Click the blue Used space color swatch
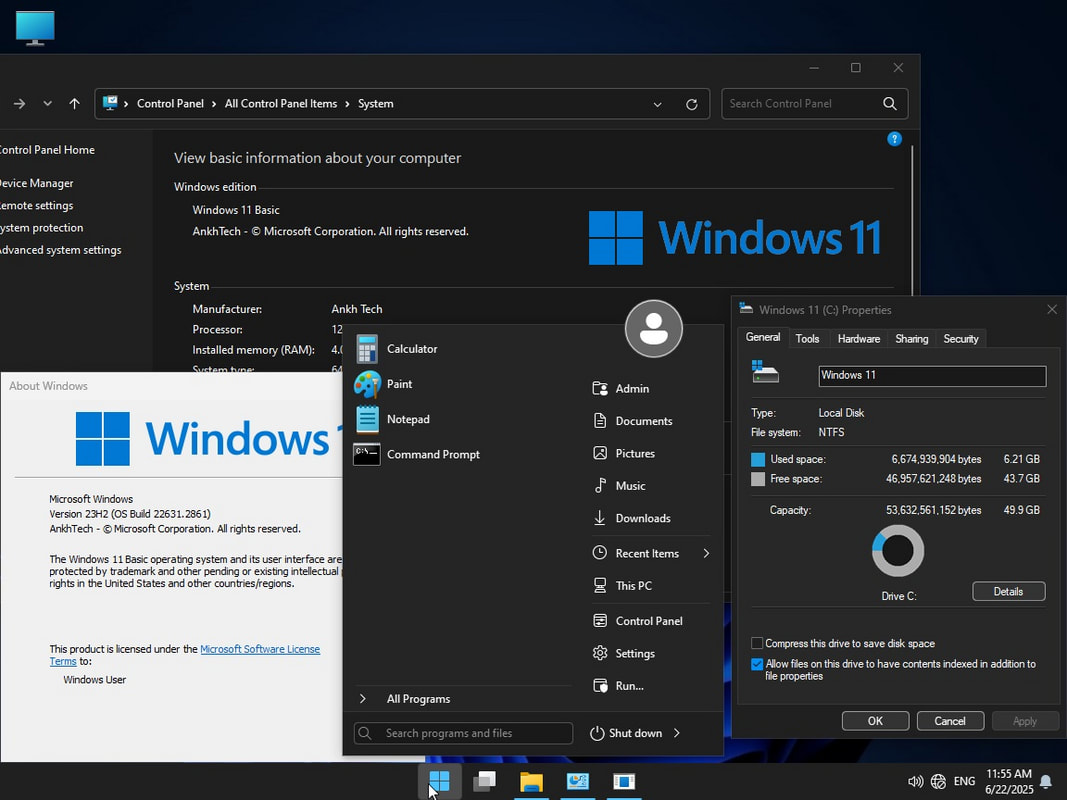1067x800 pixels. click(758, 460)
